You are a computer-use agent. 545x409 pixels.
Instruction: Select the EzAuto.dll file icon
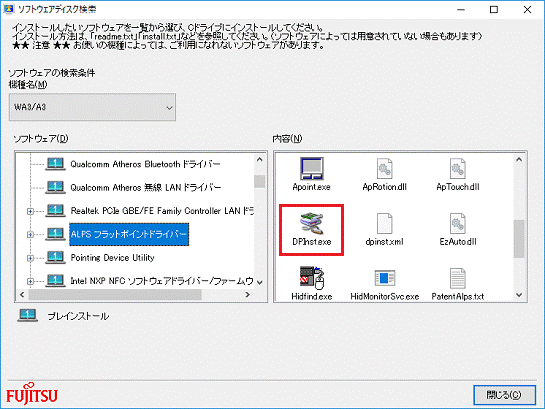(457, 223)
